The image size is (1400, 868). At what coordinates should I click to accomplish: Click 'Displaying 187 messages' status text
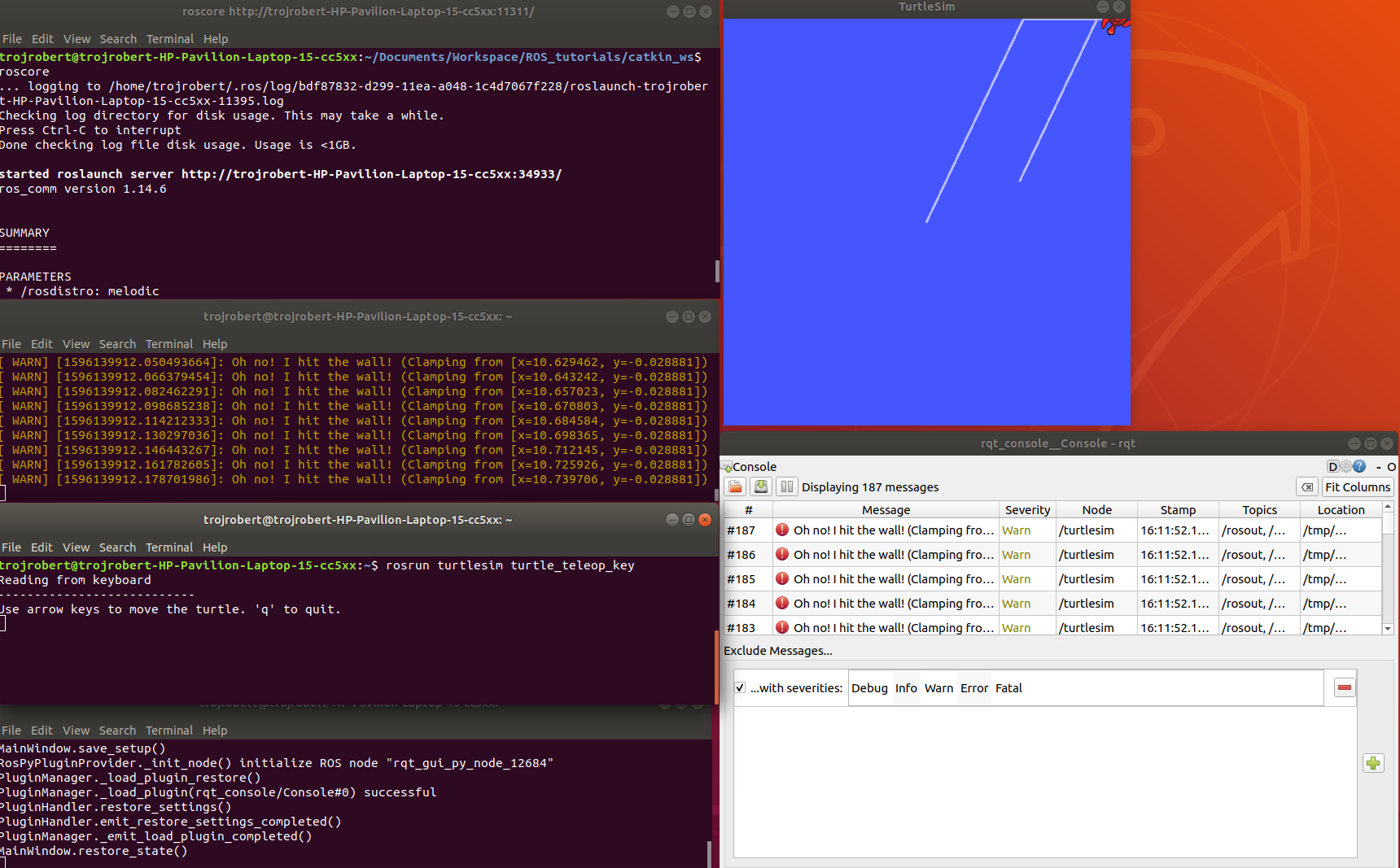(x=870, y=487)
